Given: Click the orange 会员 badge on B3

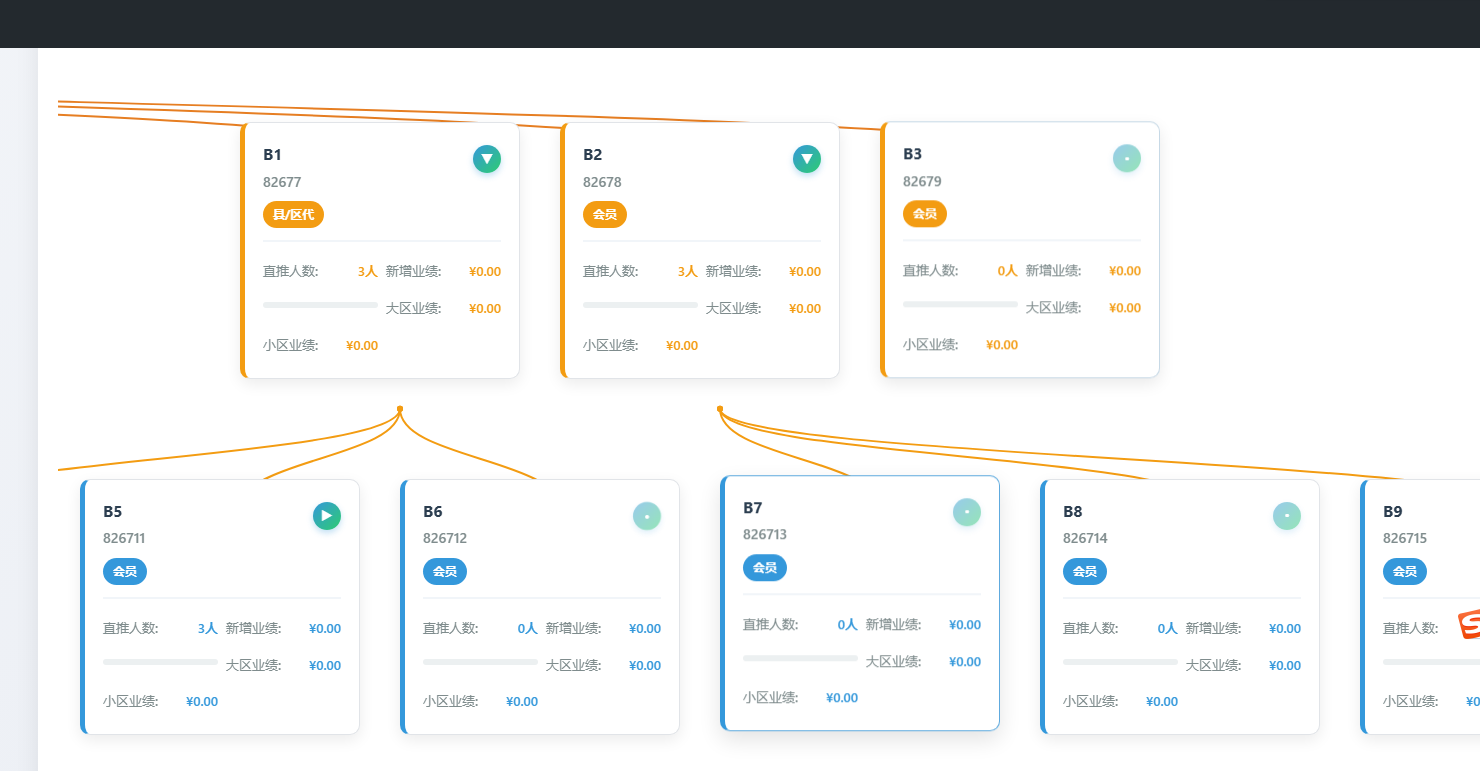Looking at the screenshot, I should coord(925,213).
